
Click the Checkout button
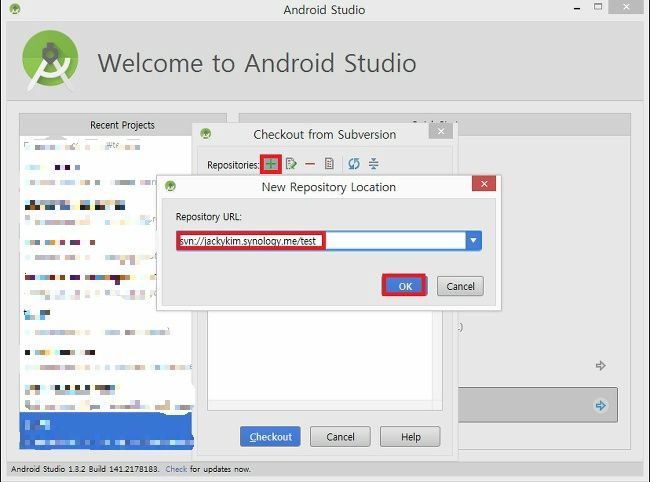tap(270, 436)
